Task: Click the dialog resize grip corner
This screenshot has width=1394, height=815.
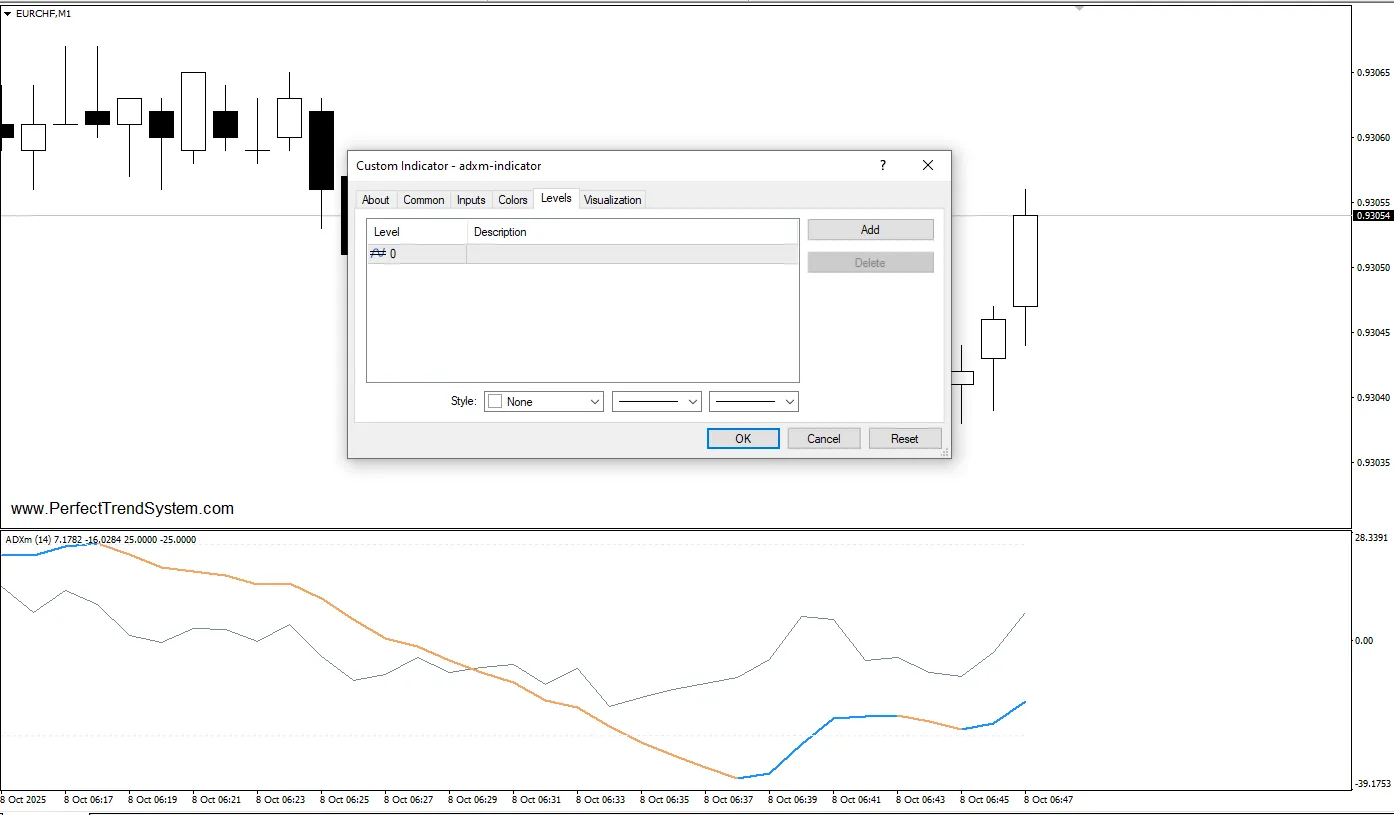Action: click(x=944, y=453)
